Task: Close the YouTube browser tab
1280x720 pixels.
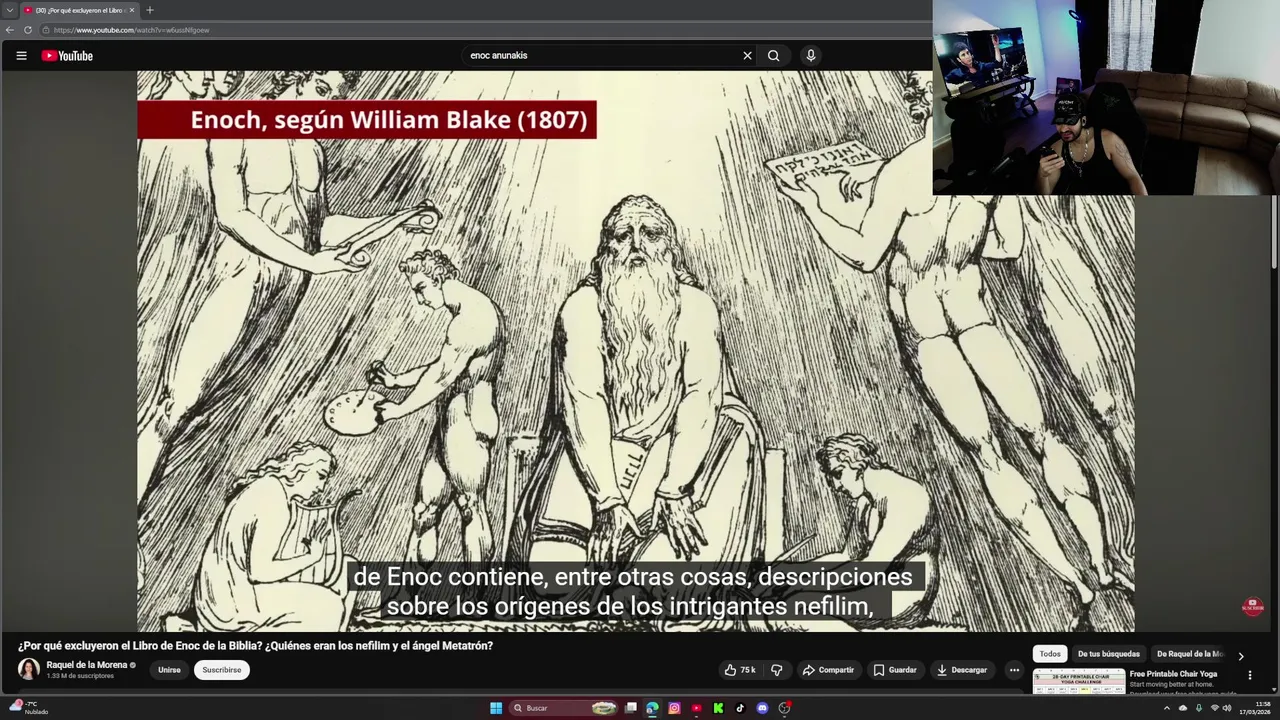Action: click(131, 10)
